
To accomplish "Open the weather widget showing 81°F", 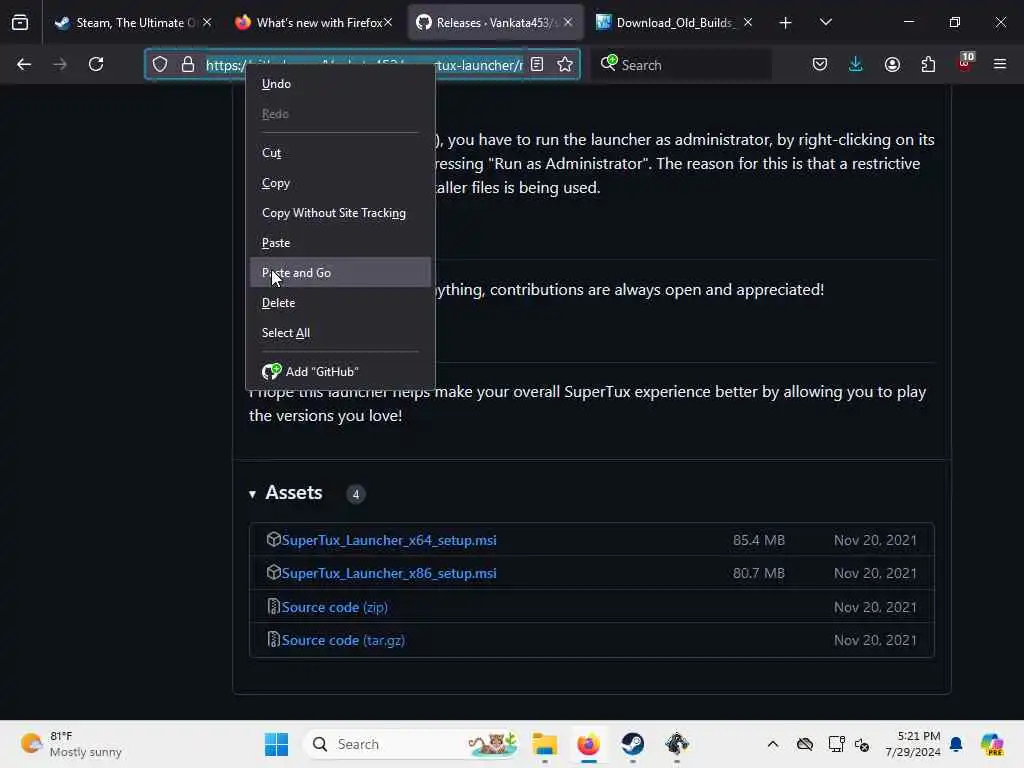I will point(72,744).
